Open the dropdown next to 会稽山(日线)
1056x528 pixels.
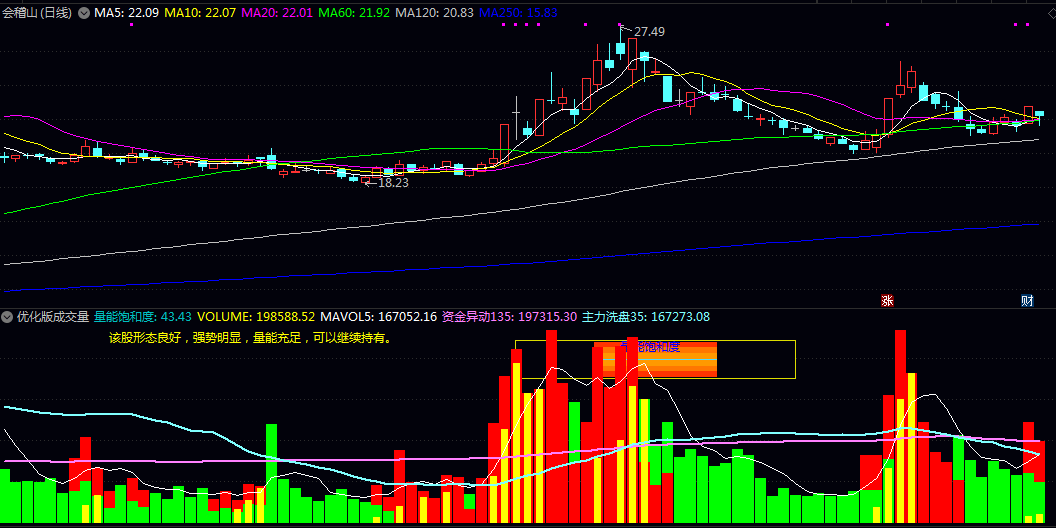84,13
